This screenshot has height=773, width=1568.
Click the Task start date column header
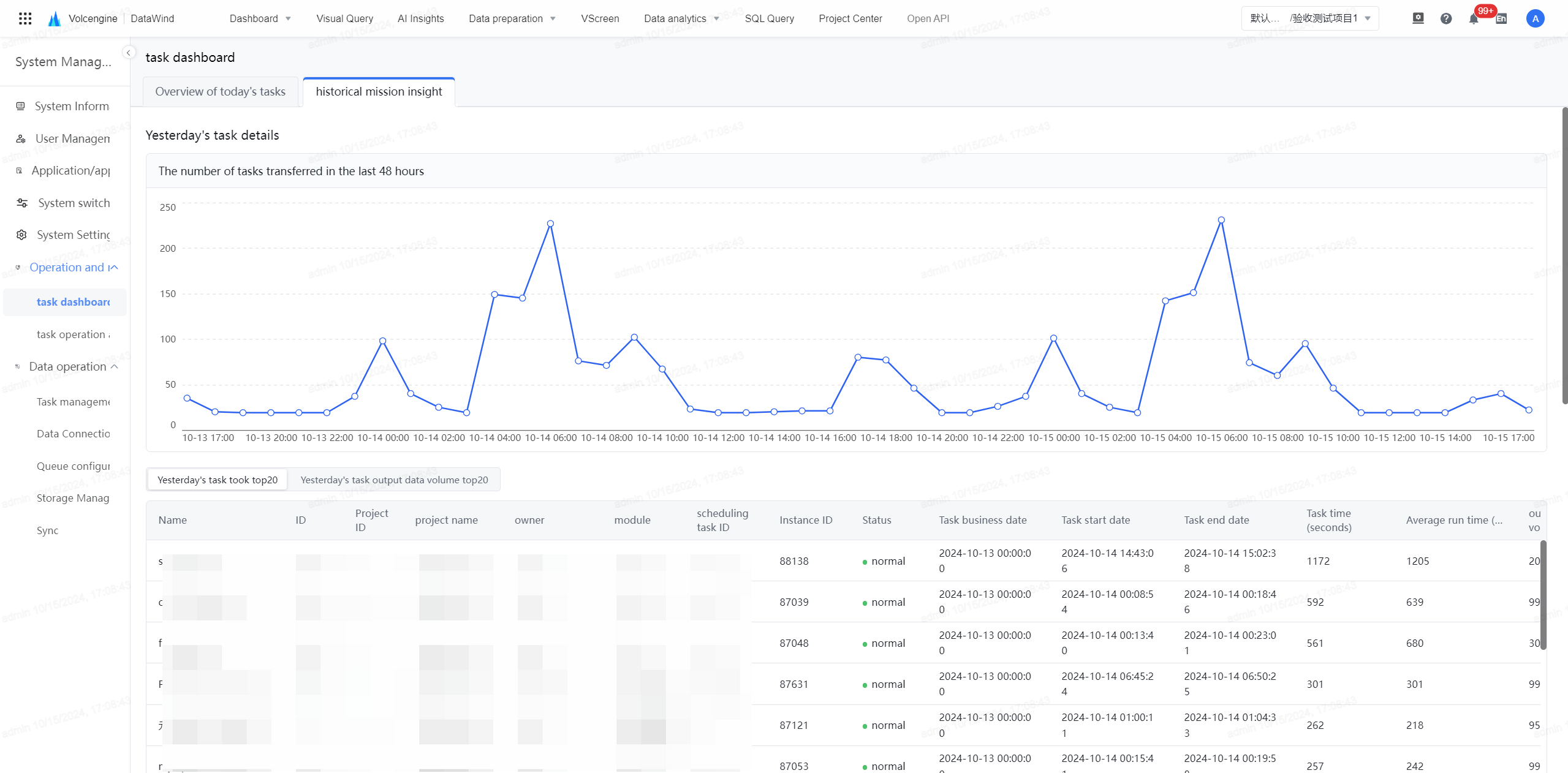tap(1096, 520)
